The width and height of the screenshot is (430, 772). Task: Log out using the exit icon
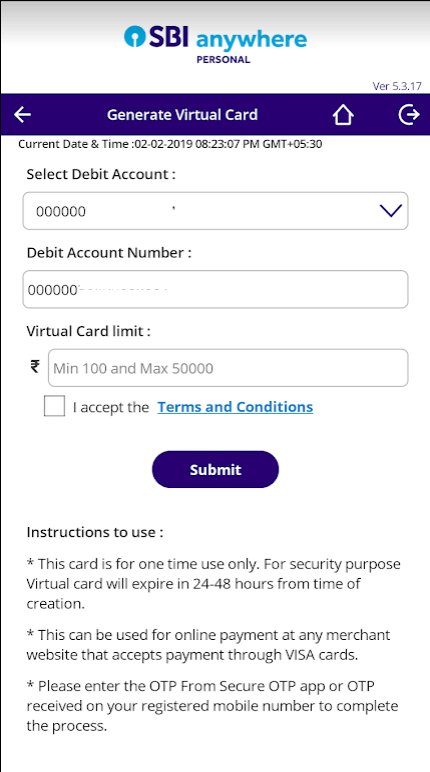point(408,115)
